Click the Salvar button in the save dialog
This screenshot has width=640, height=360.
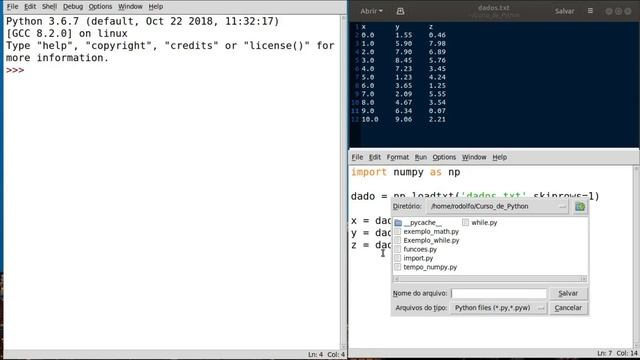[x=568, y=293]
